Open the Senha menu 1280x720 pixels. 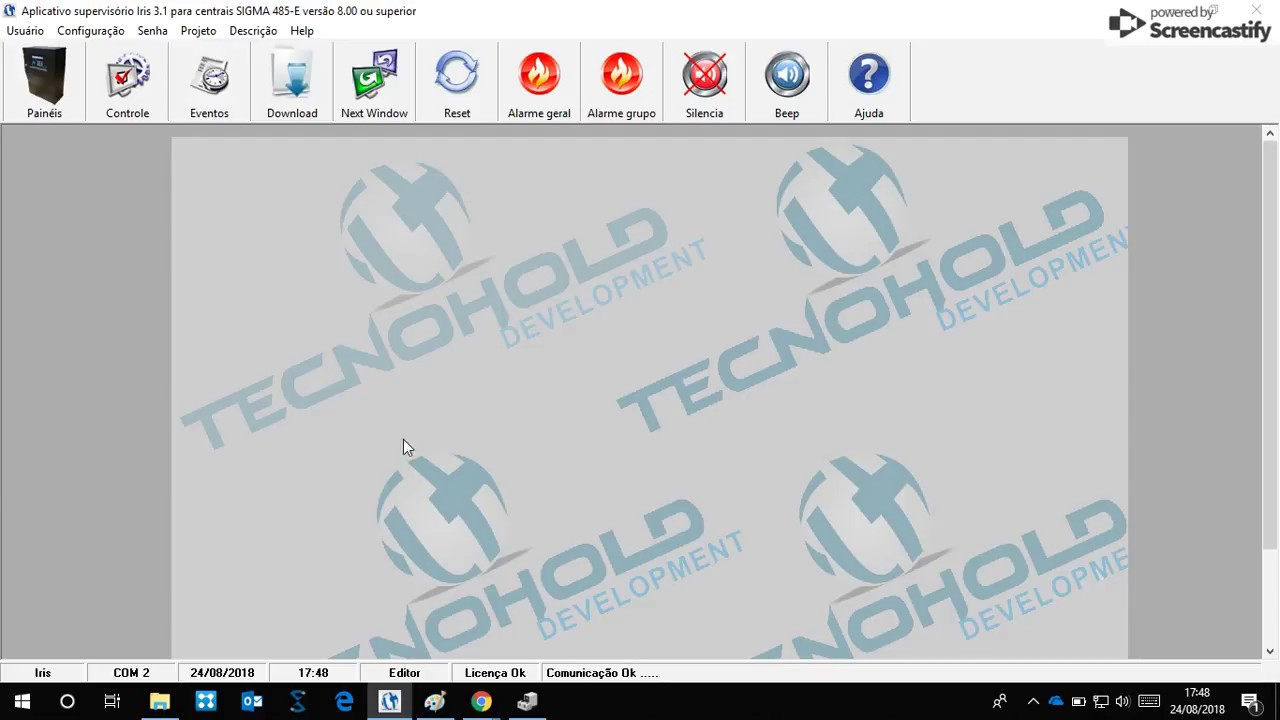pos(153,31)
